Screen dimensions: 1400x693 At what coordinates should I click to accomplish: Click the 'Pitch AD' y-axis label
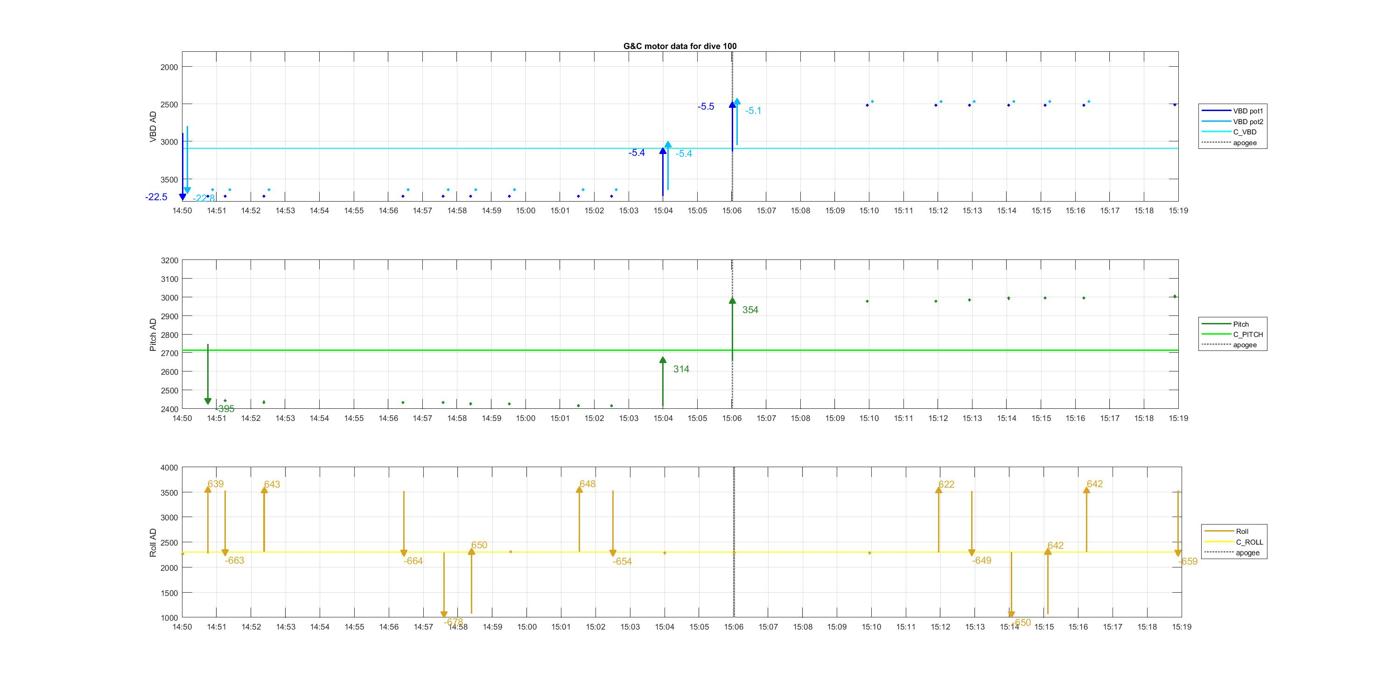coord(154,335)
